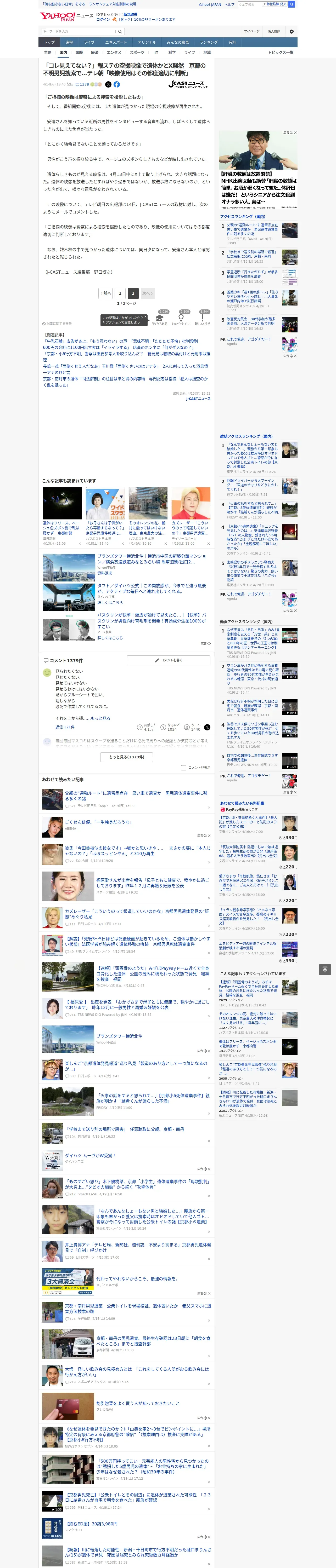Go to page 1 of the article
Viewport: 336px width, 1568px height.
pyautogui.click(x=120, y=293)
